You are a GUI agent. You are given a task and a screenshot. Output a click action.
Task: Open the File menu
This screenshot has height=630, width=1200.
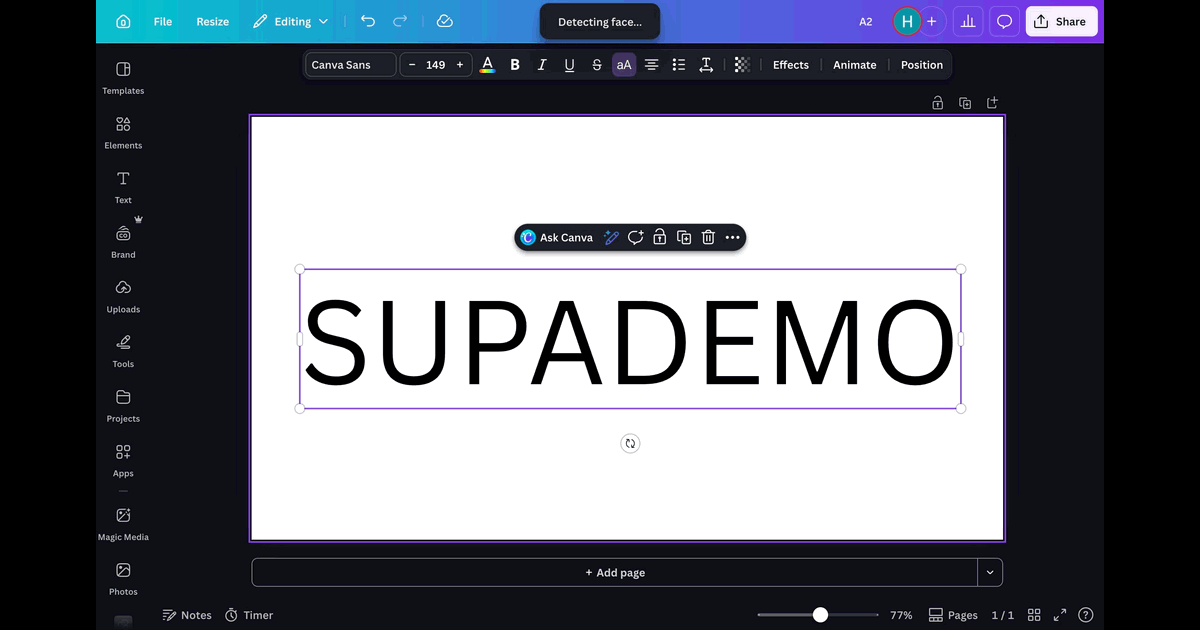(163, 21)
